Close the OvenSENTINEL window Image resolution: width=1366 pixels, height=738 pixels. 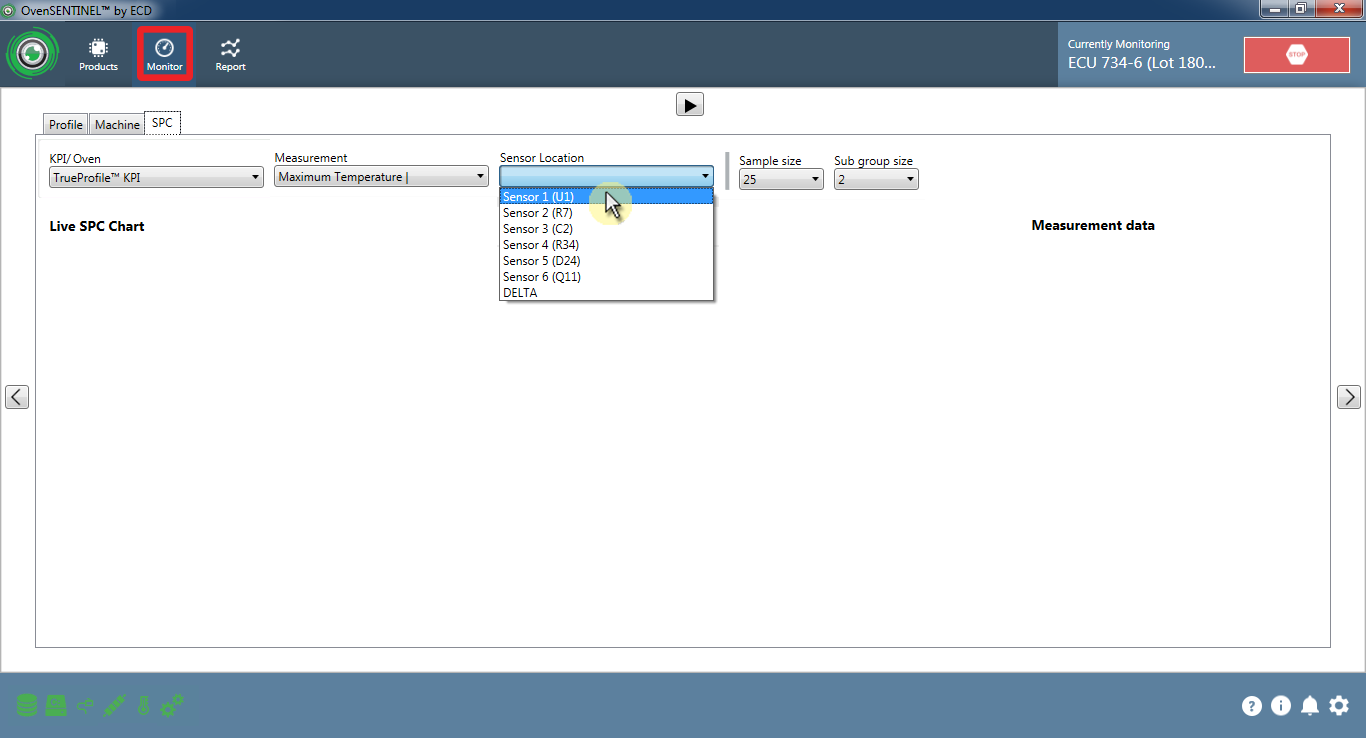[x=1339, y=8]
